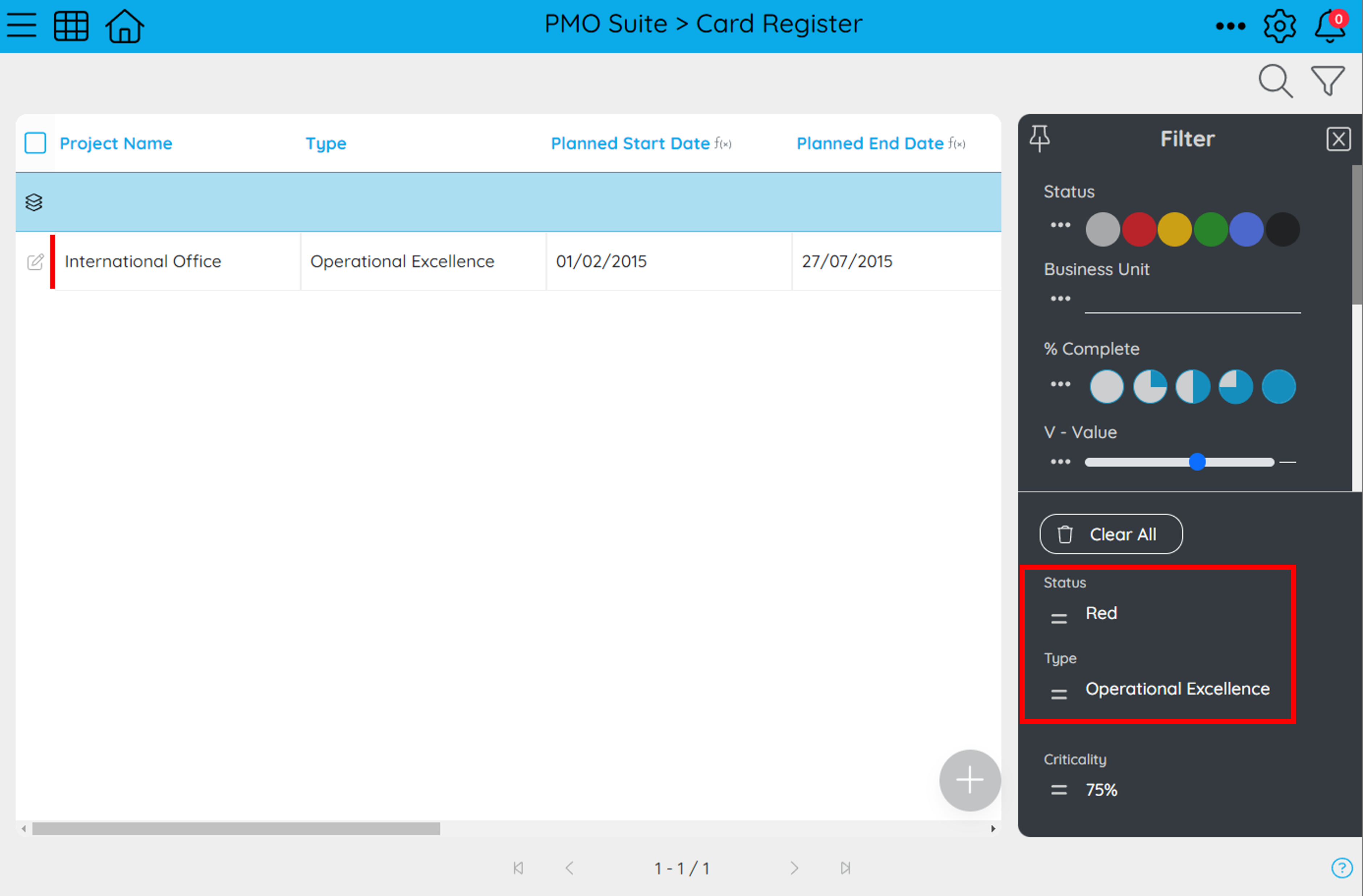Sort by Type column header

(x=326, y=143)
